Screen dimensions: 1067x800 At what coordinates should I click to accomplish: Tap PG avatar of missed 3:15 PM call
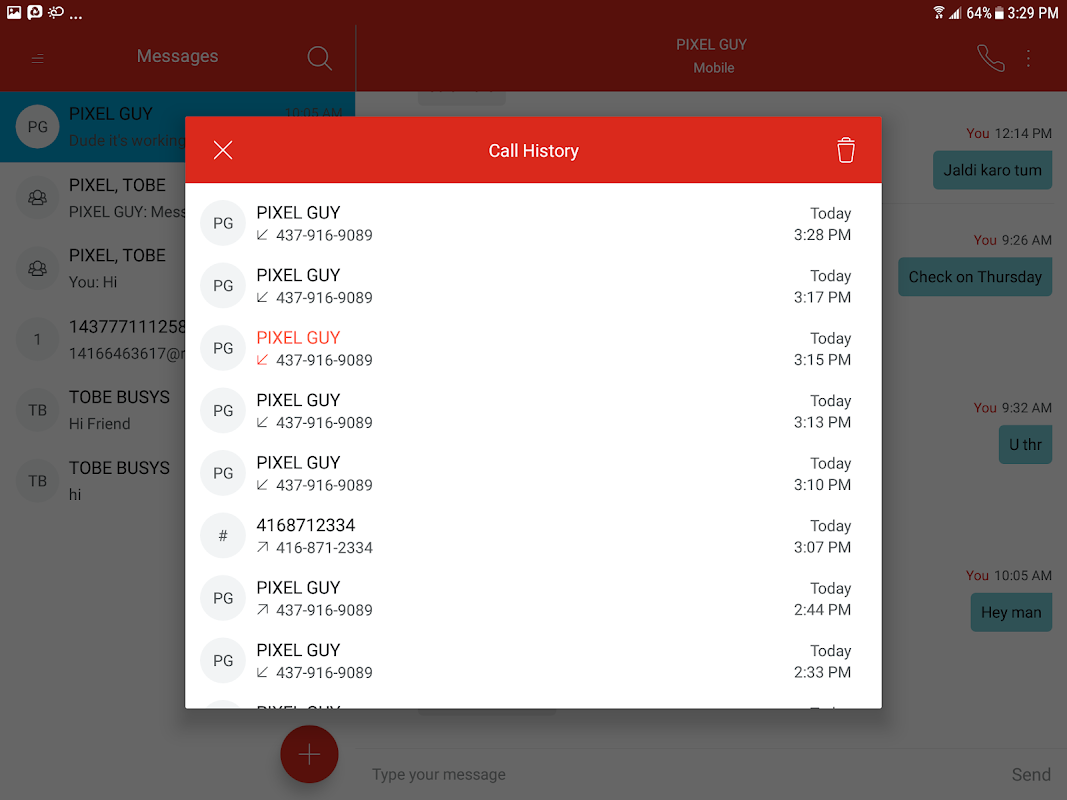pyautogui.click(x=223, y=348)
